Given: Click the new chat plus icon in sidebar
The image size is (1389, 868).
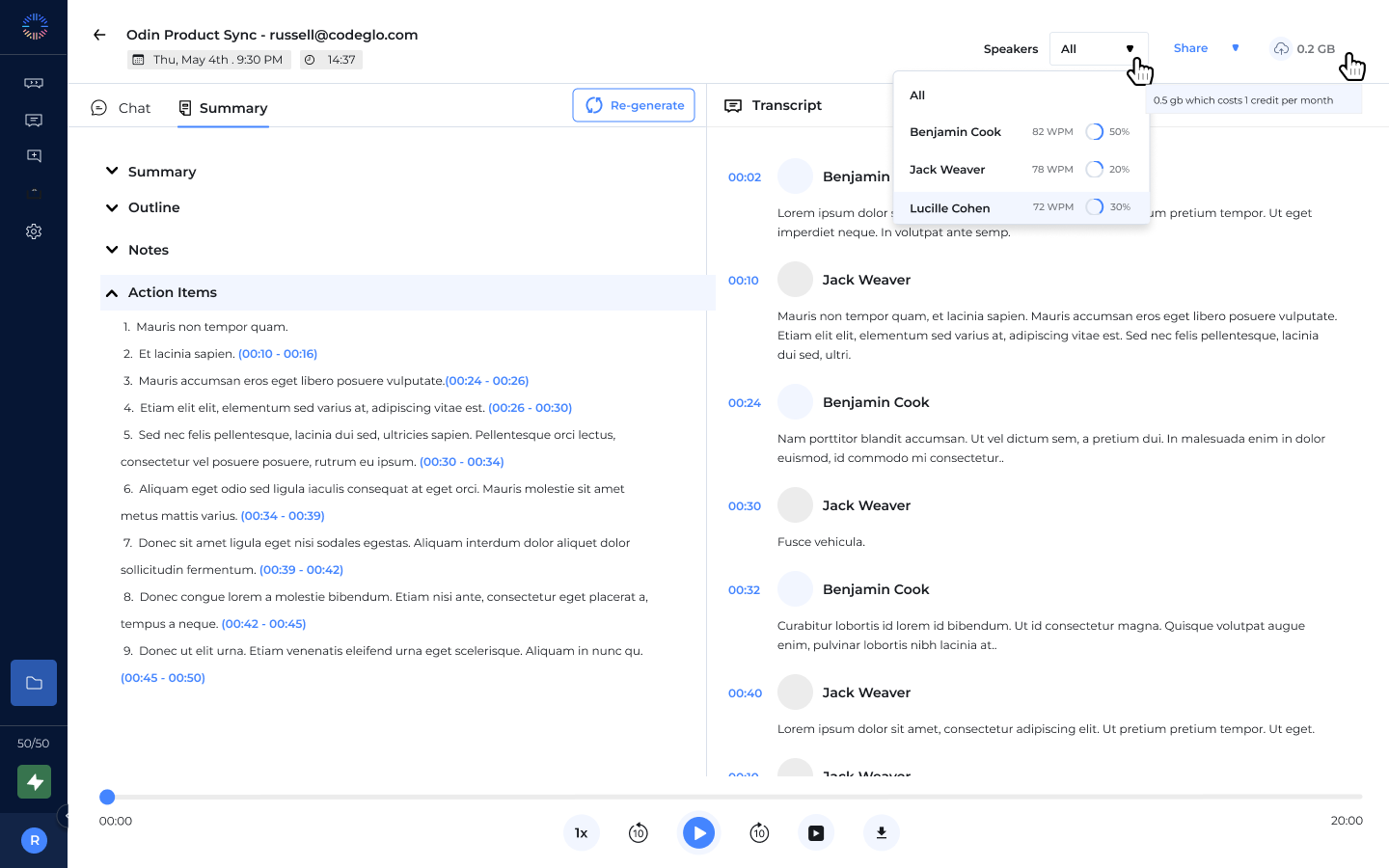Looking at the screenshot, I should coord(34,156).
